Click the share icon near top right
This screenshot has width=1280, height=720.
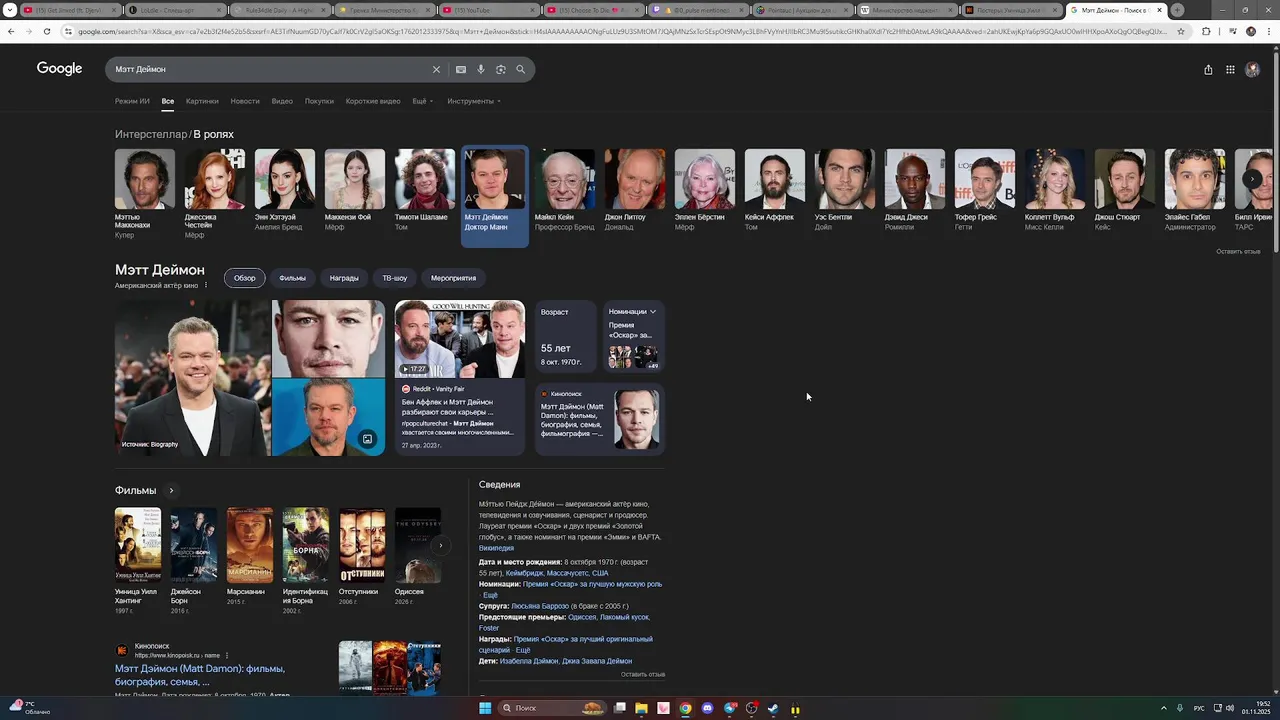[1208, 70]
